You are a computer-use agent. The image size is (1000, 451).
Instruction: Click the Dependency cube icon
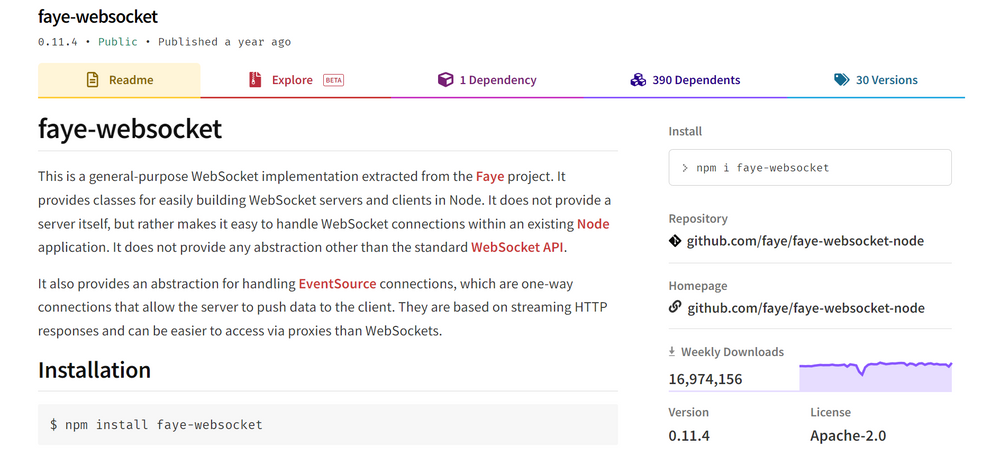(x=445, y=80)
